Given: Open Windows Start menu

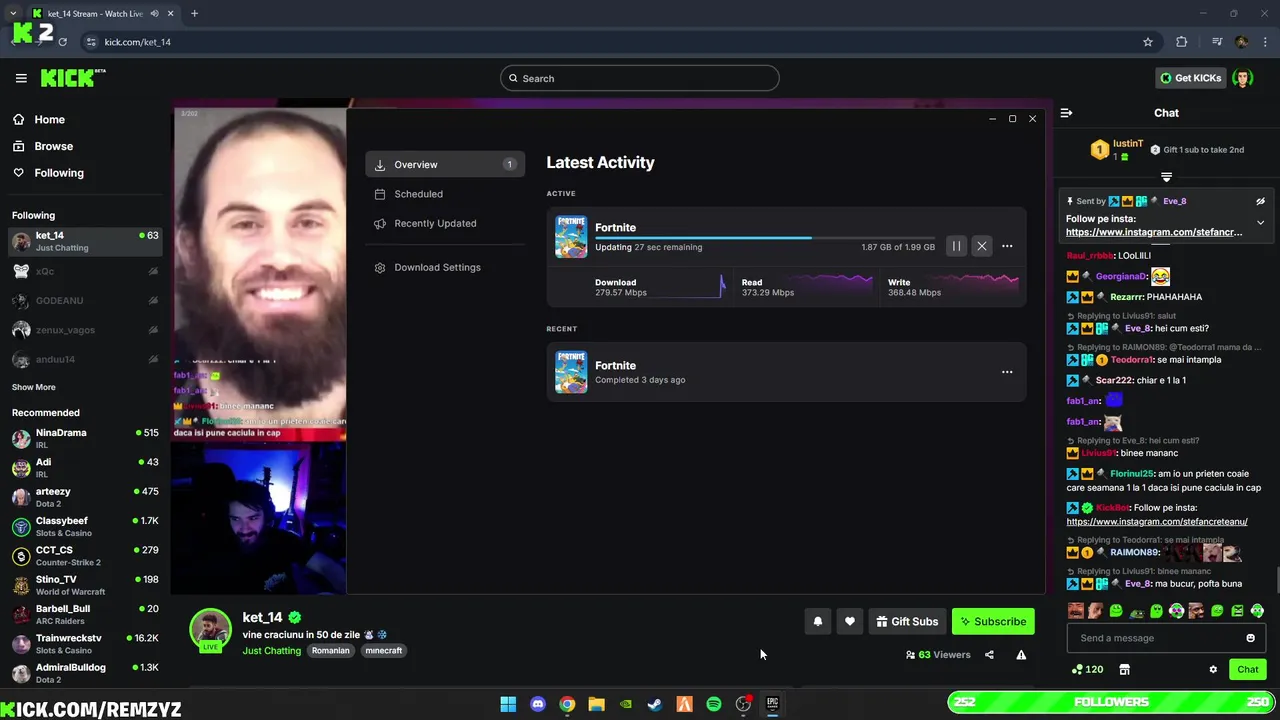Looking at the screenshot, I should pyautogui.click(x=508, y=704).
